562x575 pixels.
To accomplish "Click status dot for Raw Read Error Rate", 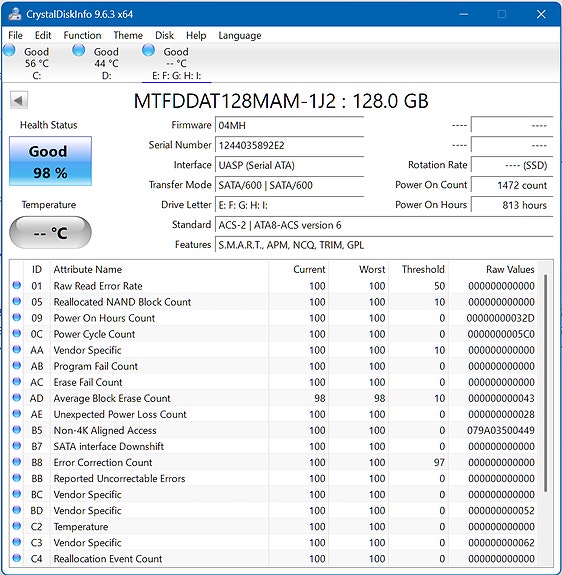I will click(16, 285).
